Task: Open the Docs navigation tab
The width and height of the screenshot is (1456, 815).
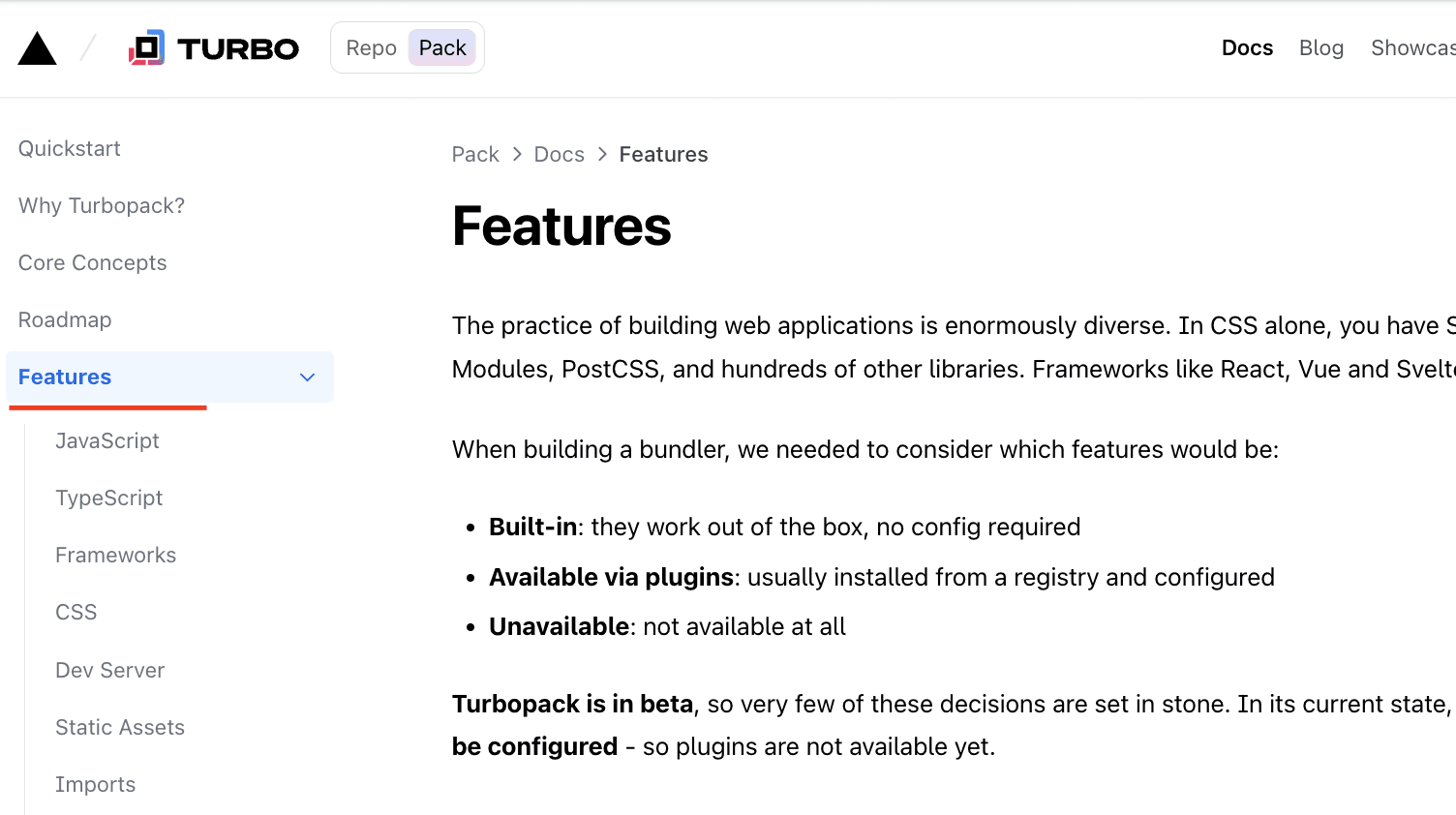Action: pyautogui.click(x=1247, y=48)
